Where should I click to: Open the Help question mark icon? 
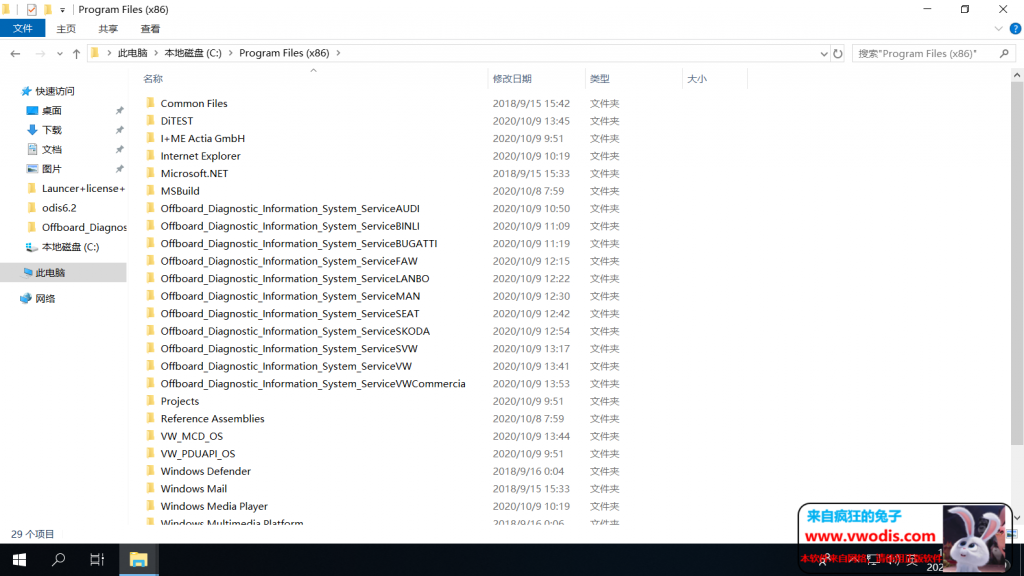[1013, 29]
